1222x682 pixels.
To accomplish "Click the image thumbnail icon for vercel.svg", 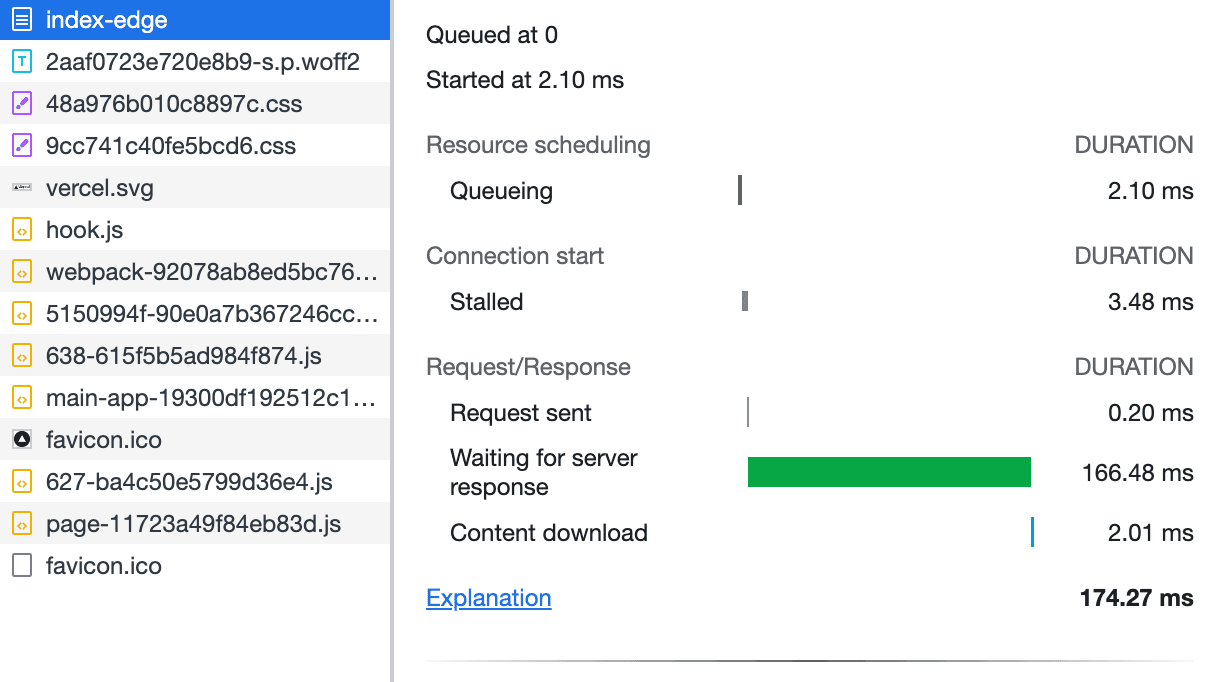I will 21,188.
